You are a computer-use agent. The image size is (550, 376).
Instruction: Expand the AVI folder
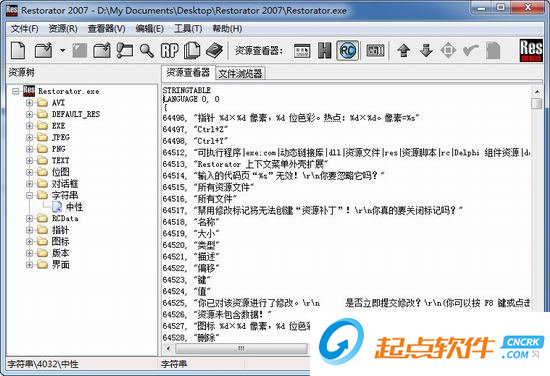pyautogui.click(x=29, y=103)
